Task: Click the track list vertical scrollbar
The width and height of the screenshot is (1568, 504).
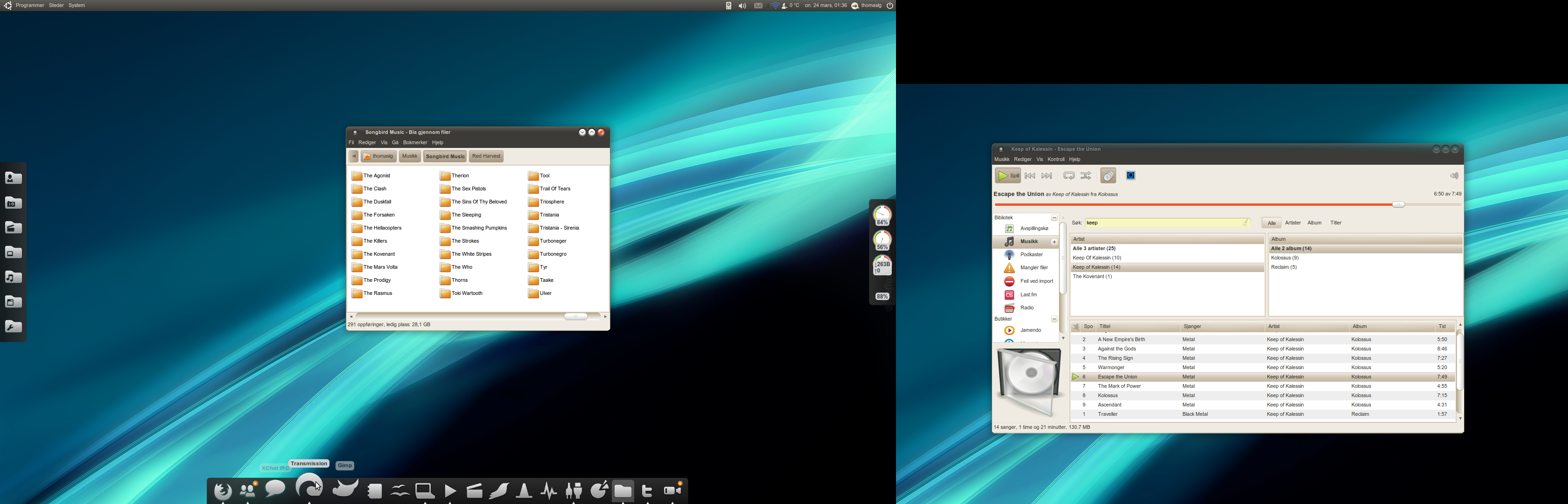Action: pyautogui.click(x=1460, y=362)
